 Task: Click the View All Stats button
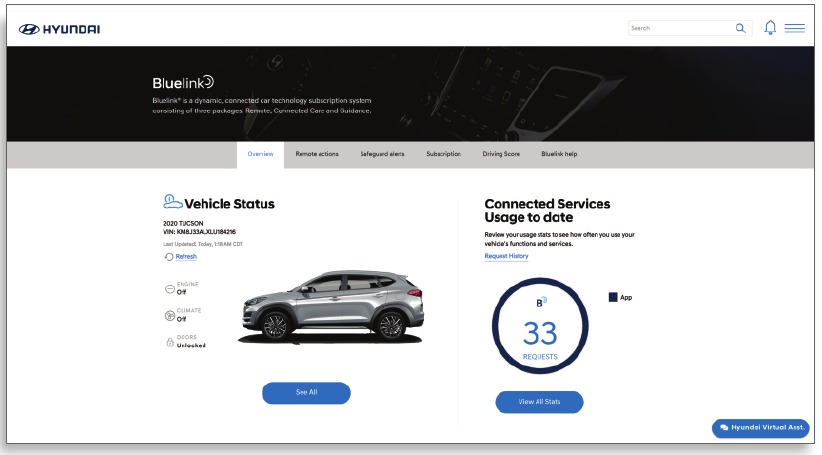[539, 402]
